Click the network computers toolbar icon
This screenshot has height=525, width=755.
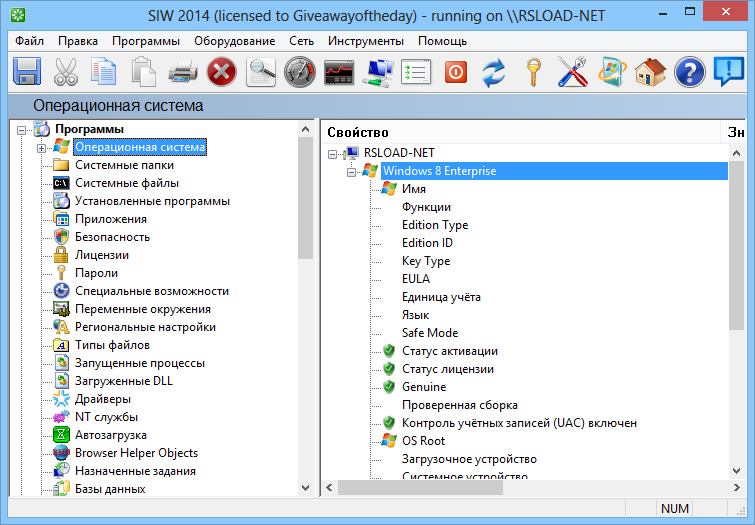point(378,72)
